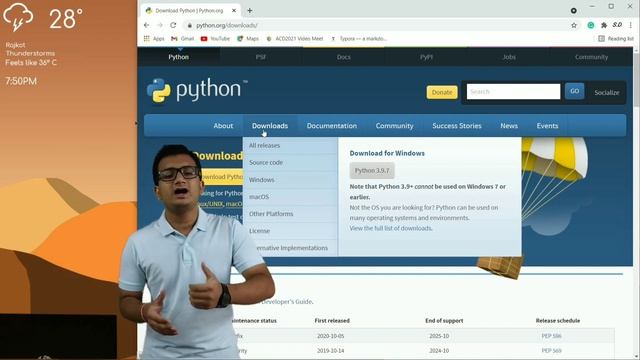Viewport: 640px width, 360px height.
Task: Click the yellow Donate button
Action: pos(442,92)
